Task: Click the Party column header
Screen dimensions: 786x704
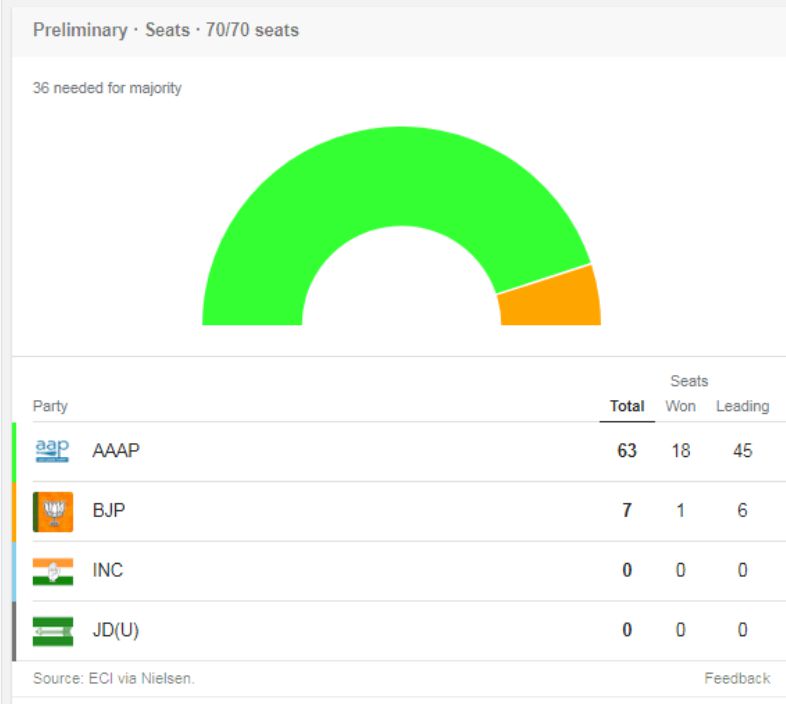Action: click(x=50, y=406)
